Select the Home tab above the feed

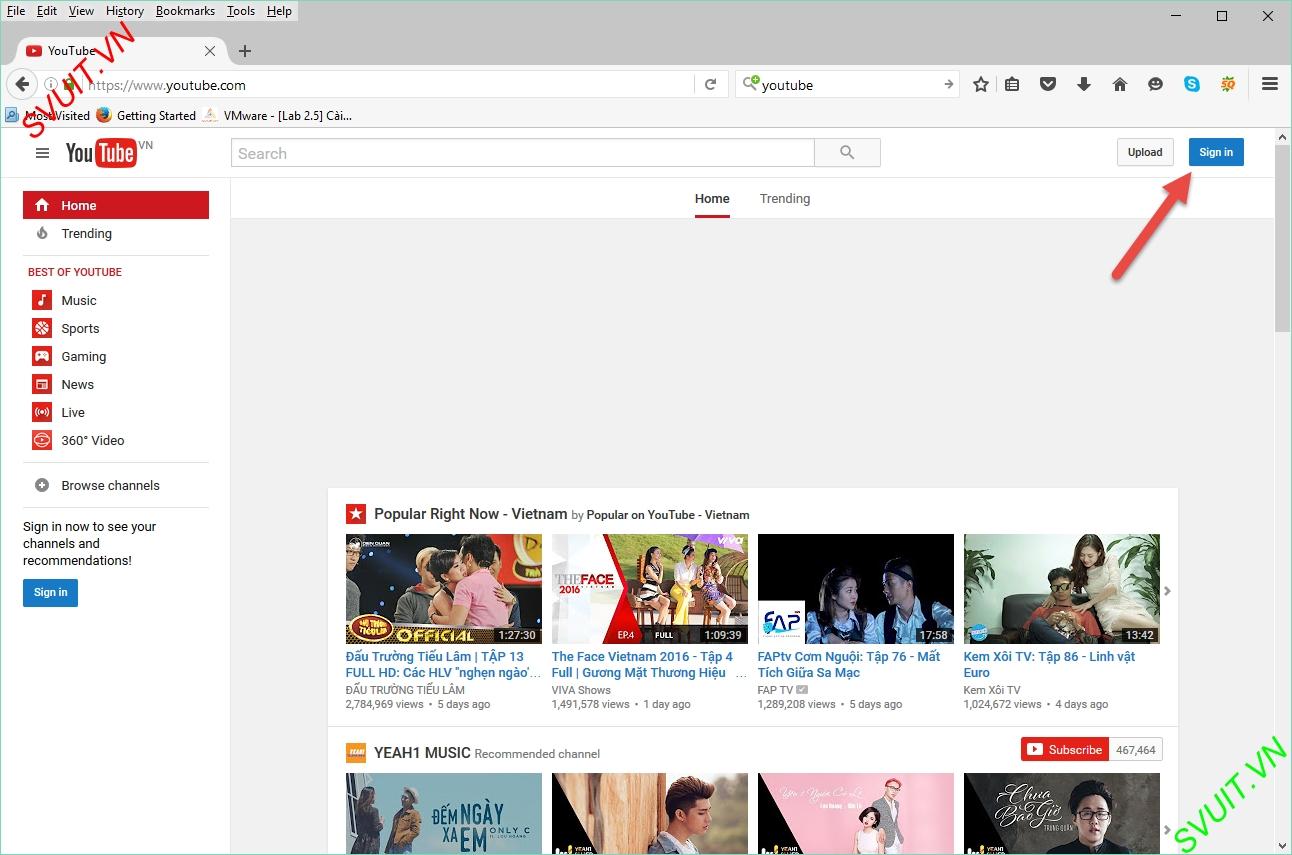click(712, 198)
